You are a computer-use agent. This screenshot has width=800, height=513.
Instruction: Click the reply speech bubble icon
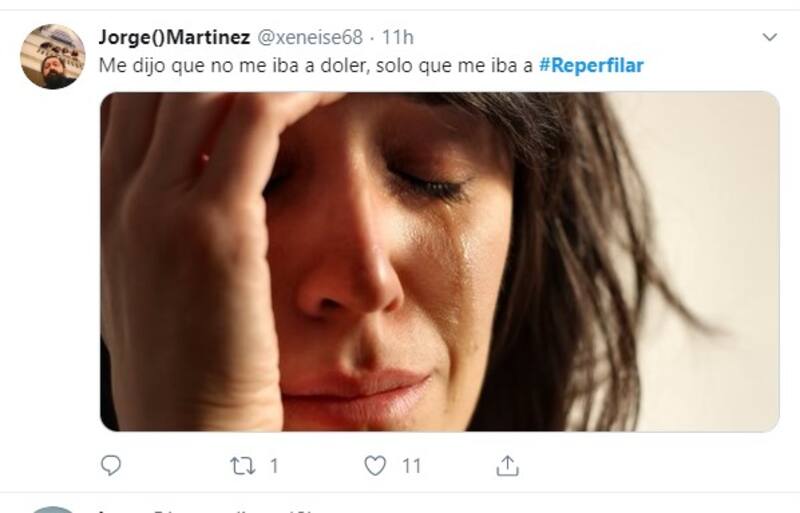111,466
